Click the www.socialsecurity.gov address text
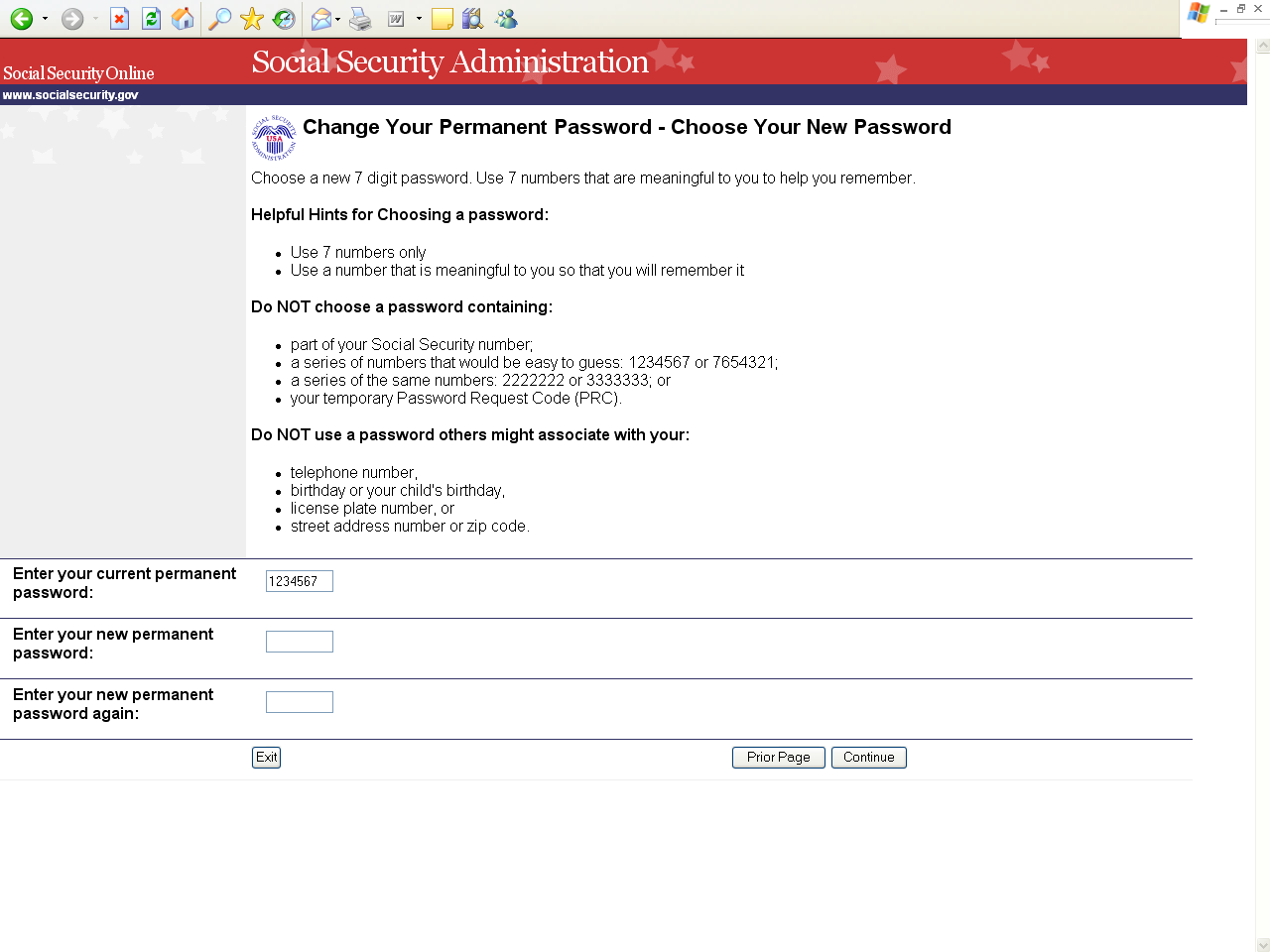 tap(70, 95)
